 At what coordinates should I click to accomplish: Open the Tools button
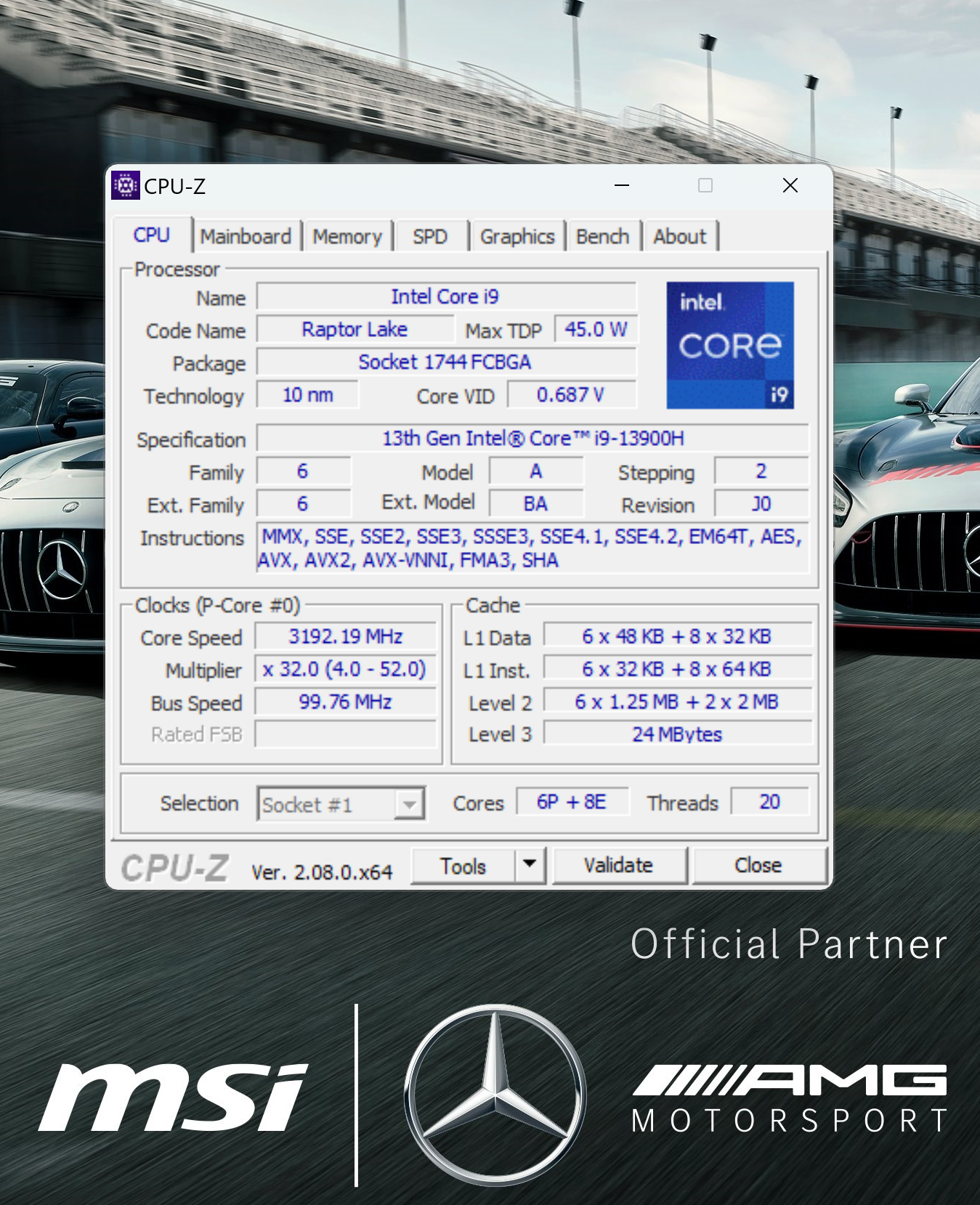463,866
